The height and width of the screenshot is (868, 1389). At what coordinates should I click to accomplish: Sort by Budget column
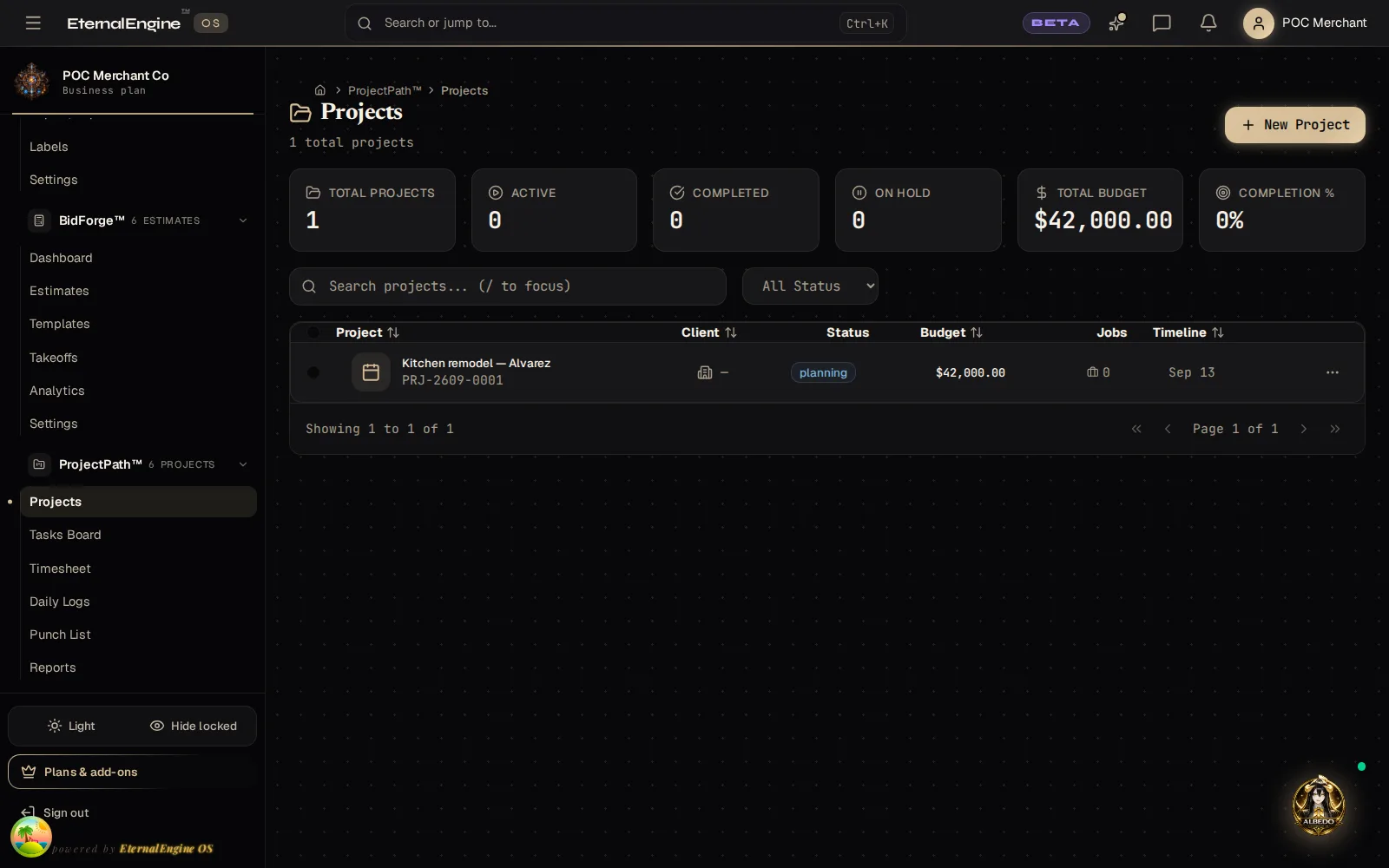tap(951, 332)
